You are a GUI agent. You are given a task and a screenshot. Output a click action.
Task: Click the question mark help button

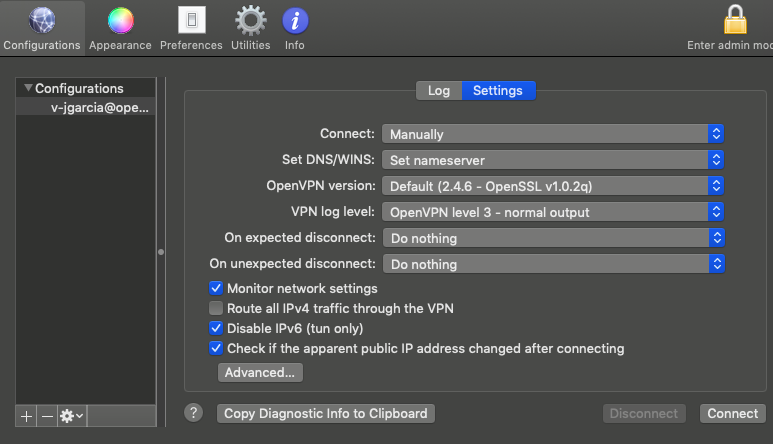pyautogui.click(x=194, y=413)
